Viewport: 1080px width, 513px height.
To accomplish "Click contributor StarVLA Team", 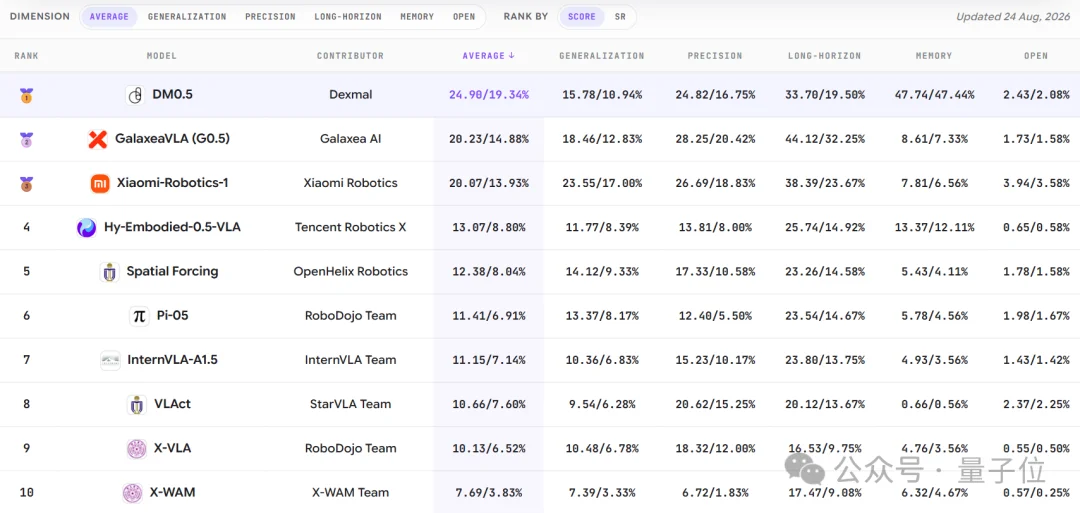I will coord(351,404).
